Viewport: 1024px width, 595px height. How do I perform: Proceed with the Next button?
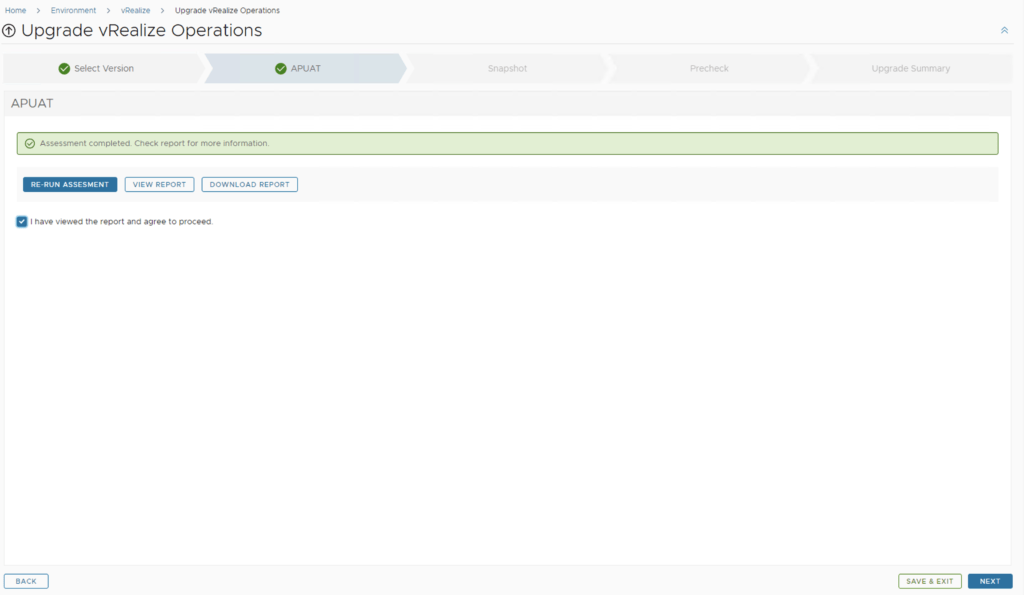tap(989, 581)
